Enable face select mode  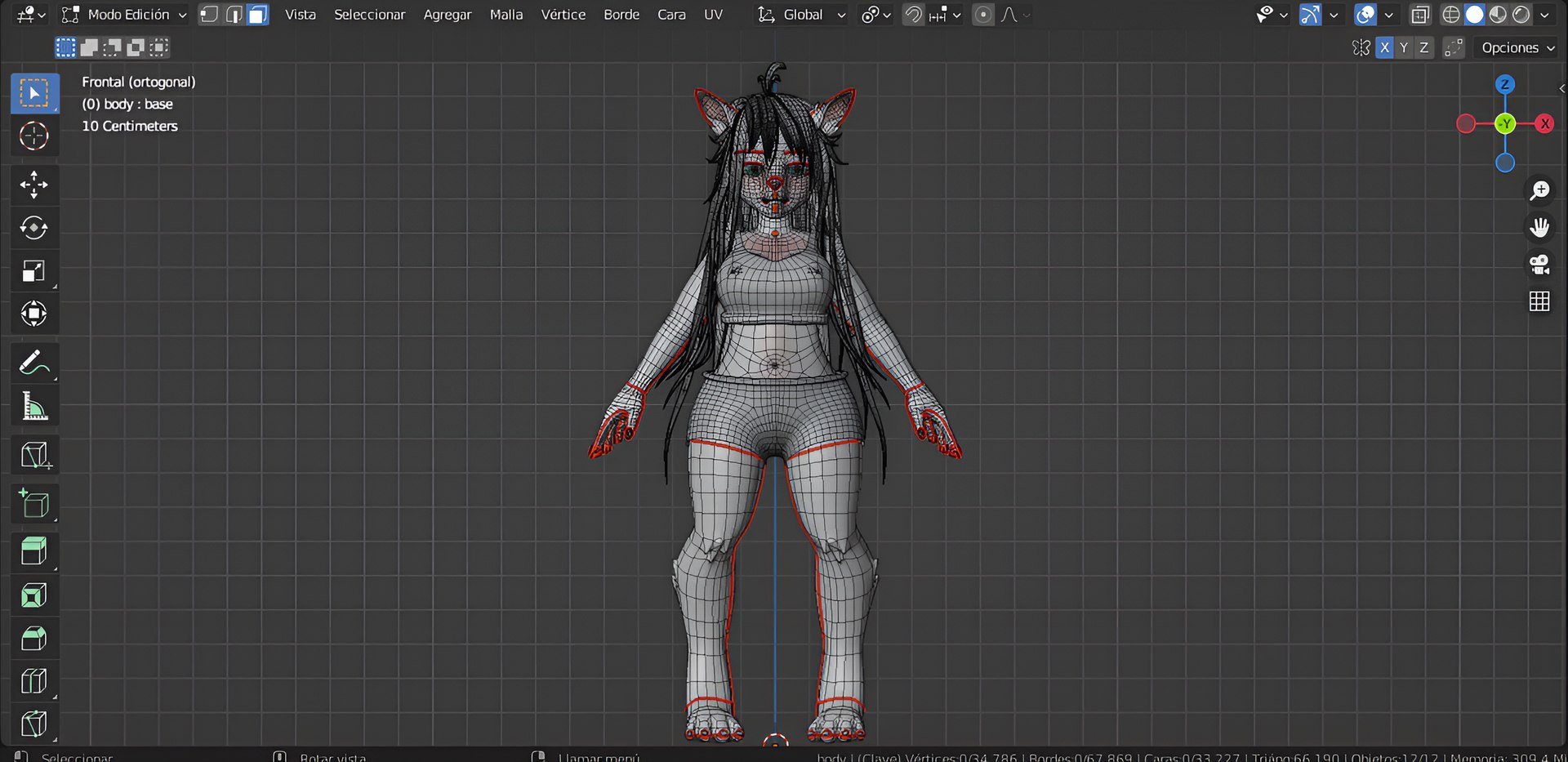(258, 15)
